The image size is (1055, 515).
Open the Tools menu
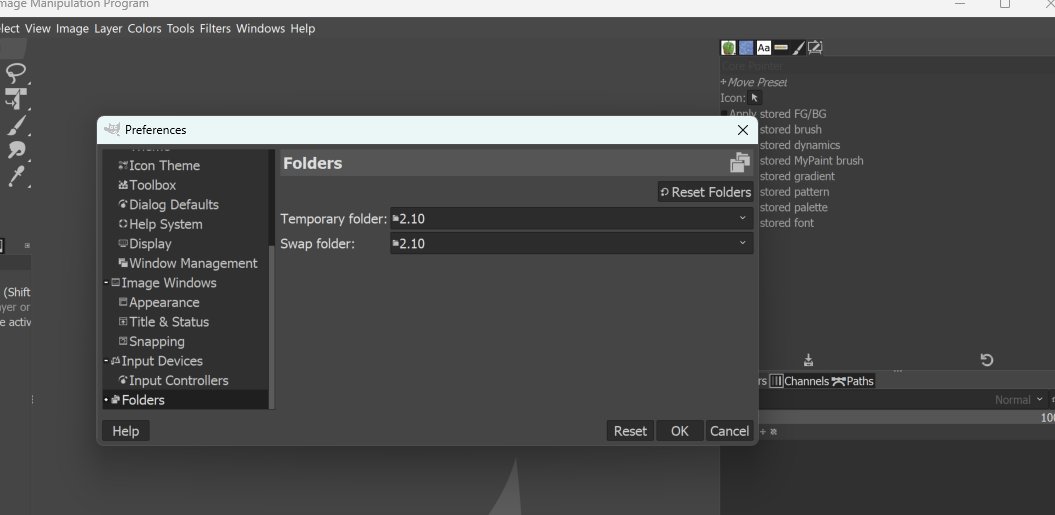(180, 28)
